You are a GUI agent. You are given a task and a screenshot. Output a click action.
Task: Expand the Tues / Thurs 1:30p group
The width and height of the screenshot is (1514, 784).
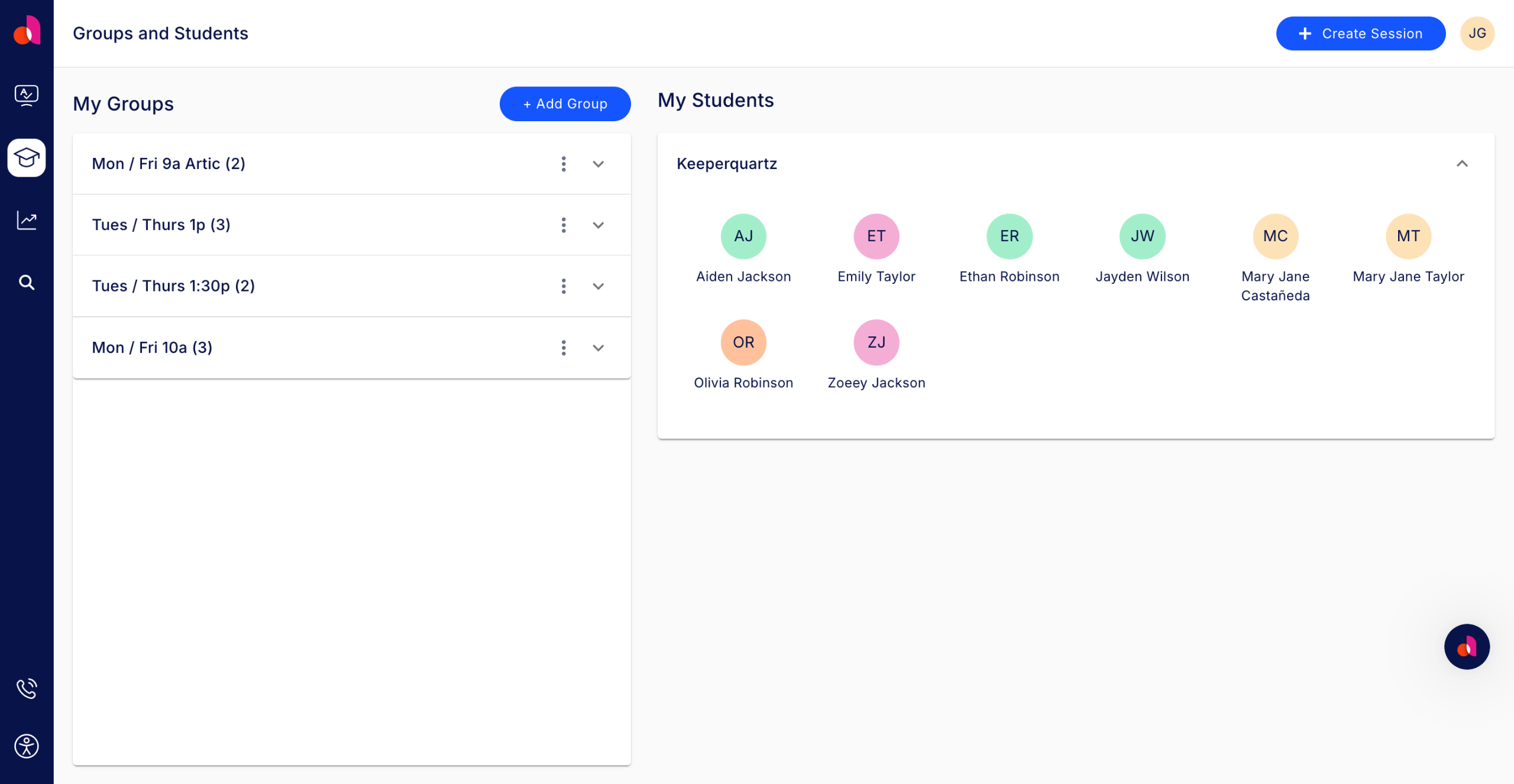click(599, 286)
